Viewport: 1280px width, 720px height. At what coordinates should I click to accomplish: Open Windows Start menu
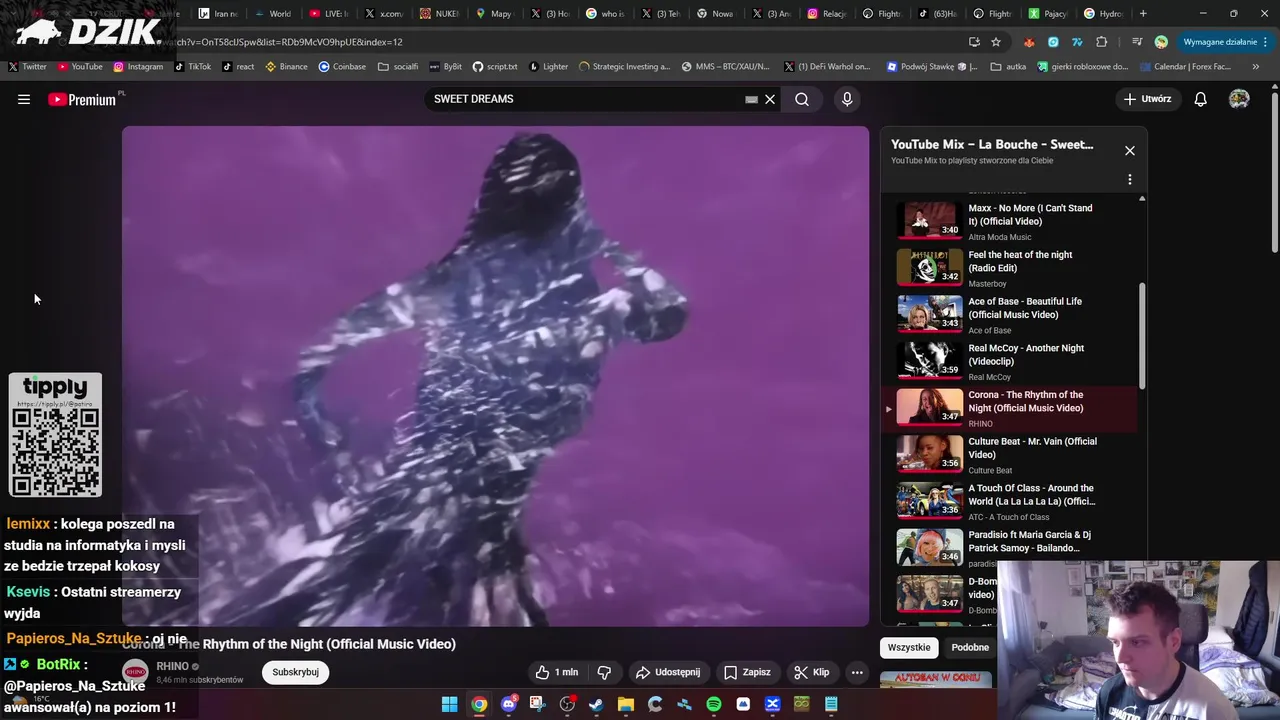point(450,704)
